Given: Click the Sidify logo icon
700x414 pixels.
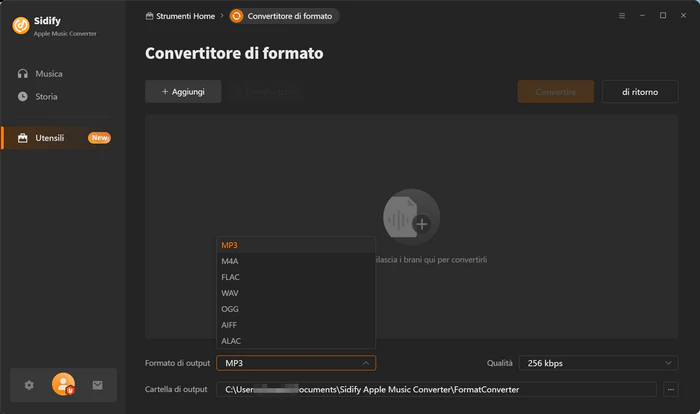Looking at the screenshot, I should pyautogui.click(x=21, y=25).
